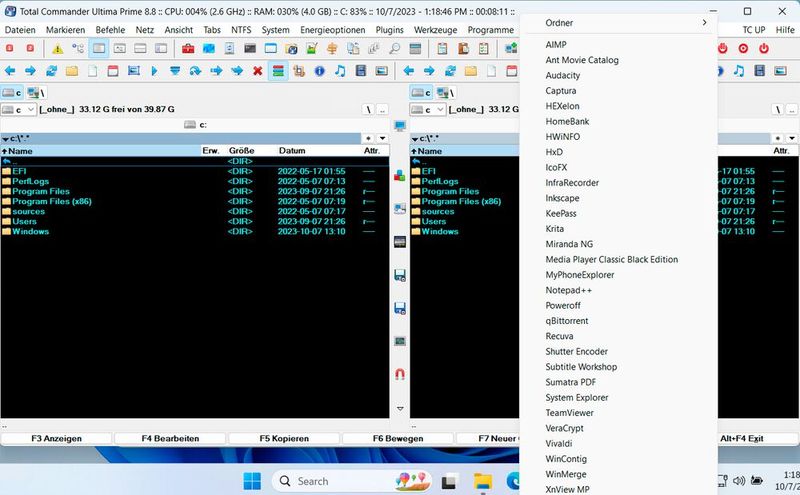The height and width of the screenshot is (495, 800).
Task: Click the red circle-dot power icon
Action: 743,48
